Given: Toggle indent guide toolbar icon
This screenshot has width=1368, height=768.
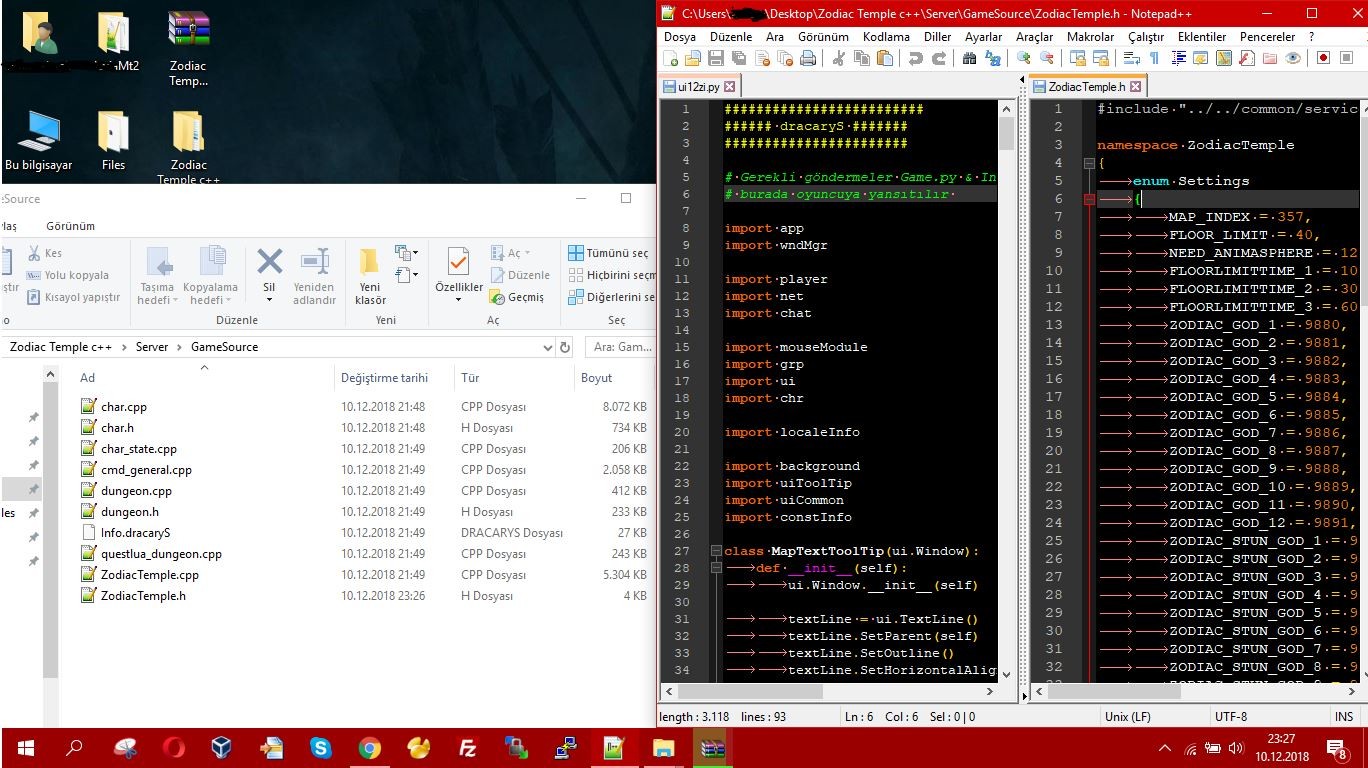Looking at the screenshot, I should [x=1178, y=58].
